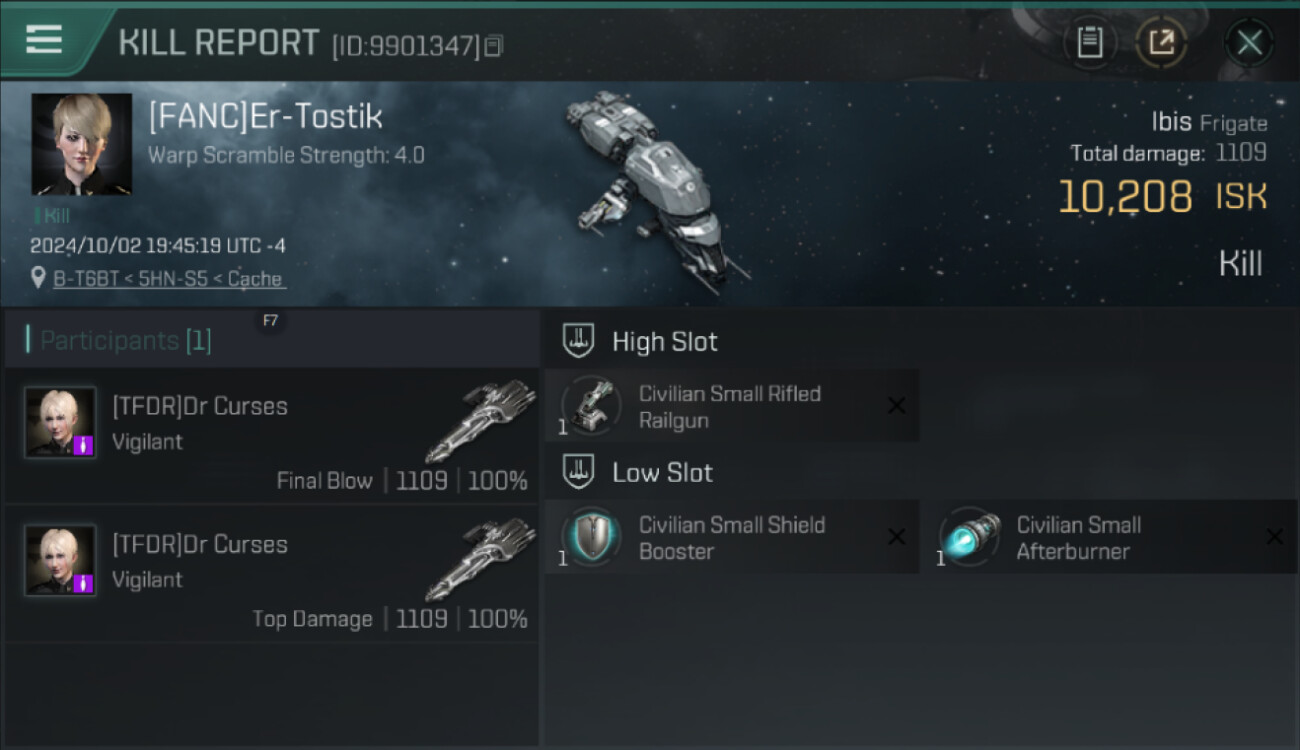Share the kill report externally
1300x750 pixels.
pos(1161,43)
